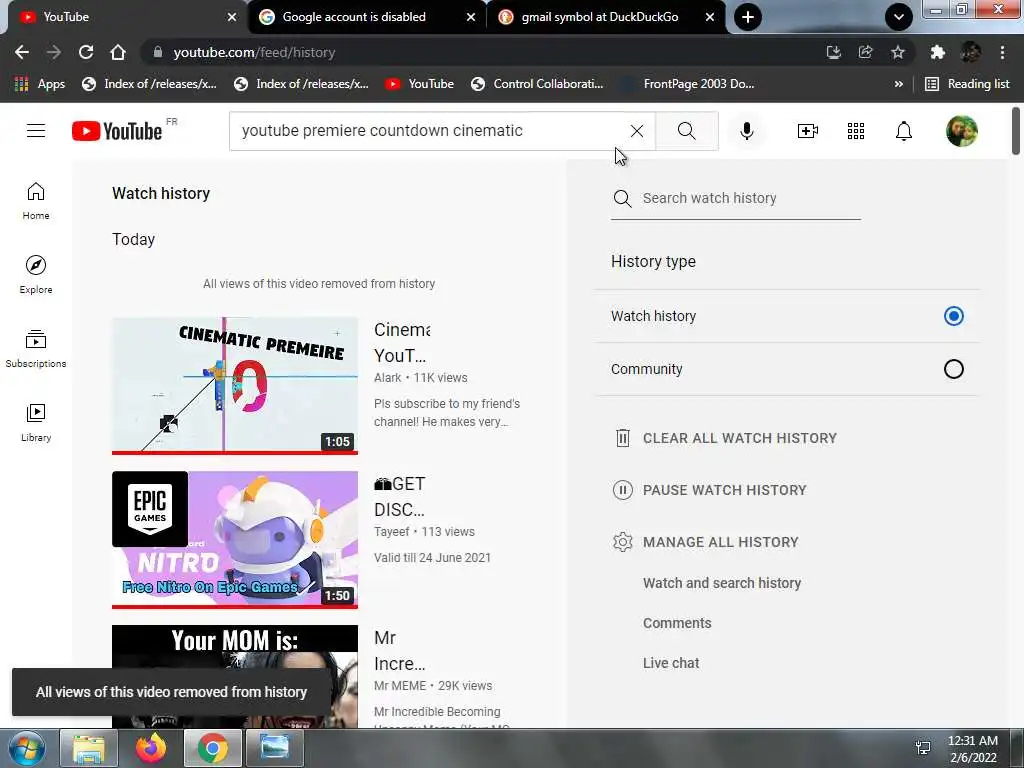Open the Mr Incre... video title
Screen dimensions: 1024x768
(400, 650)
